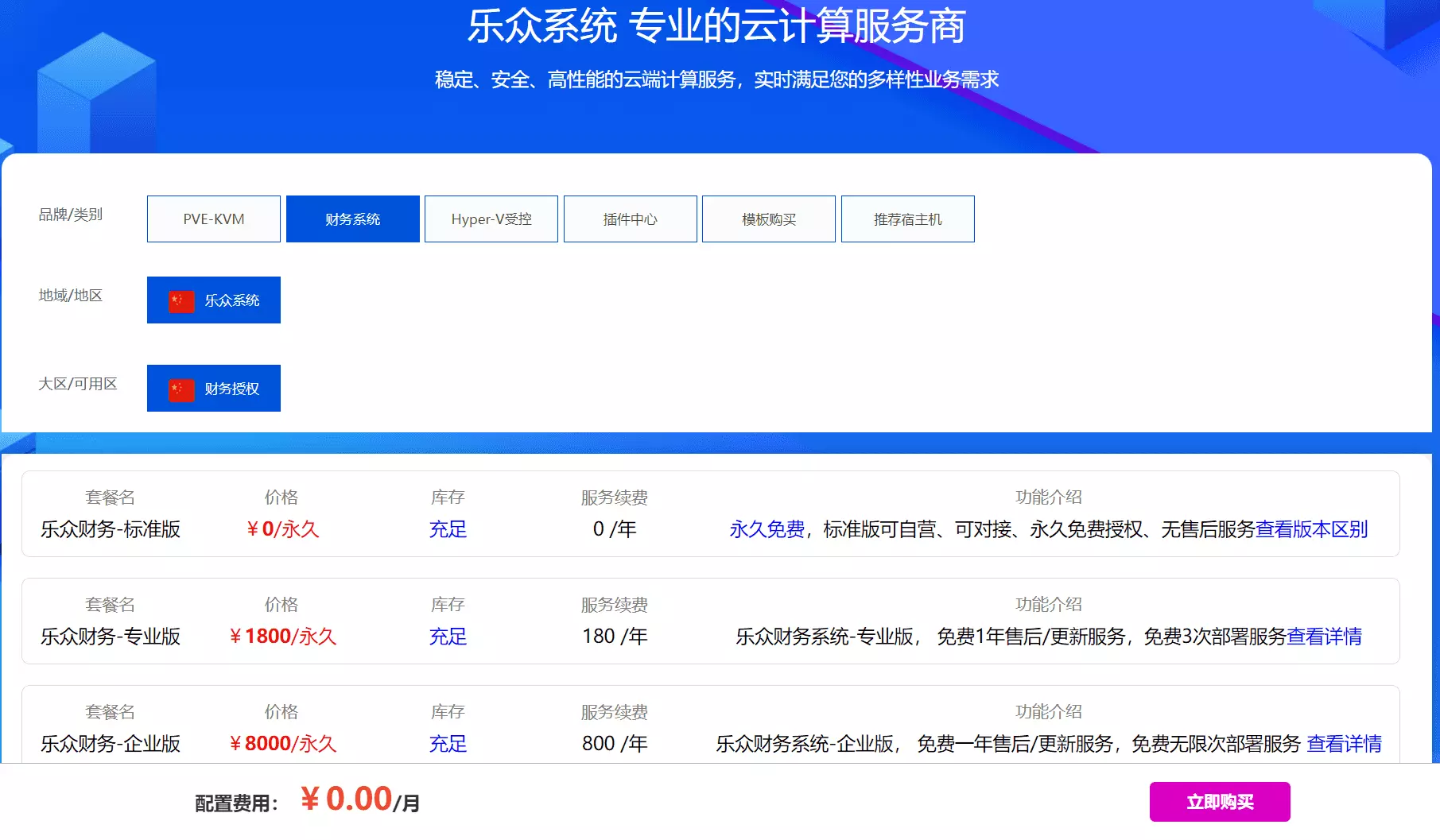Open the 推荐宿主机 tab
Viewport: 1440px width, 840px height.
(908, 219)
